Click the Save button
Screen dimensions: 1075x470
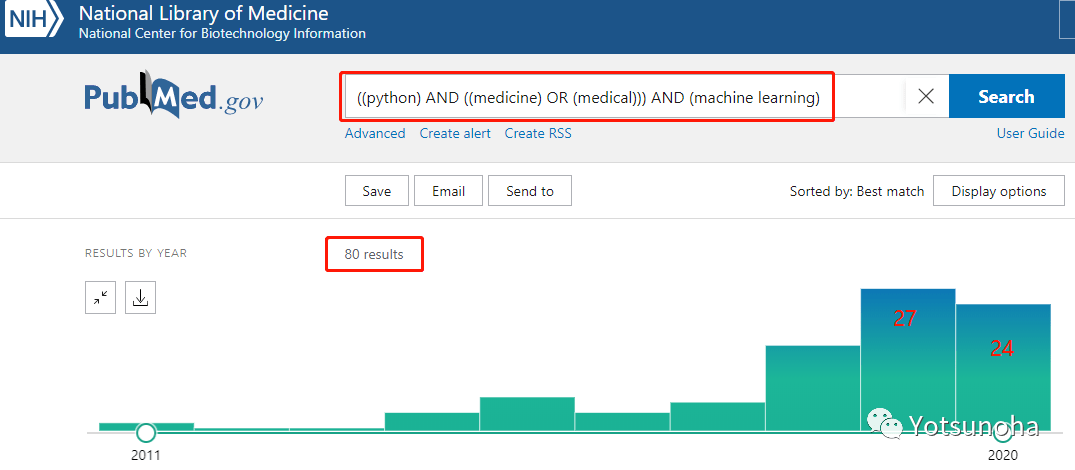(x=376, y=191)
